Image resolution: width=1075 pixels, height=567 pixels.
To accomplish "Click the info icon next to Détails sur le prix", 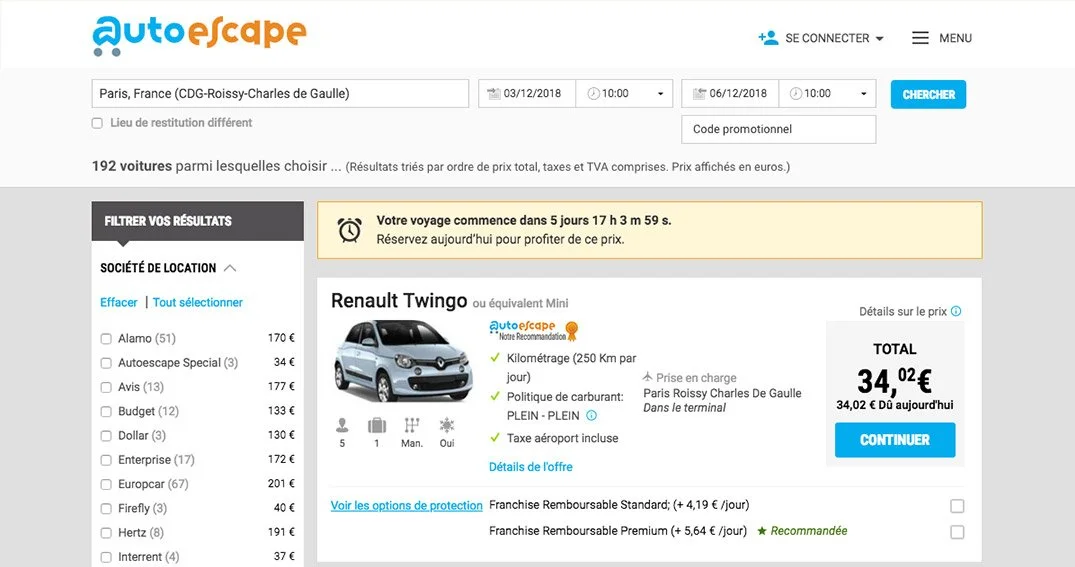I will pyautogui.click(x=956, y=311).
